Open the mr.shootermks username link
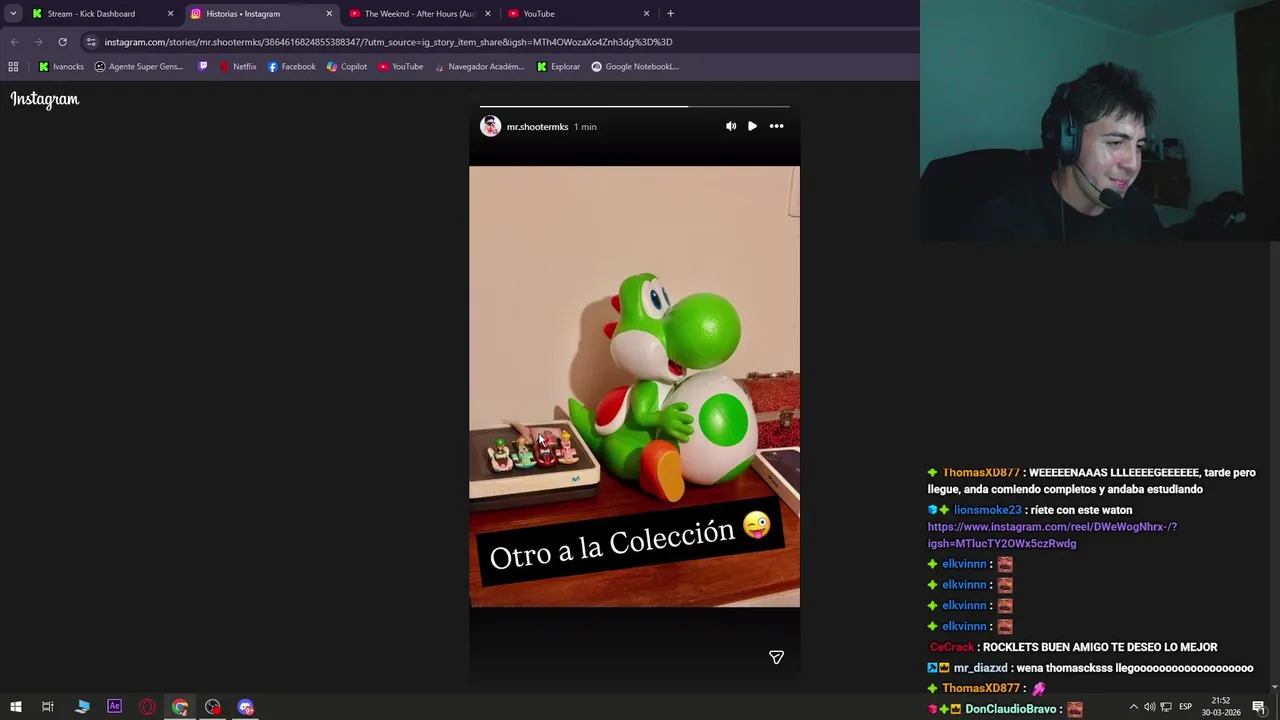 coord(537,127)
